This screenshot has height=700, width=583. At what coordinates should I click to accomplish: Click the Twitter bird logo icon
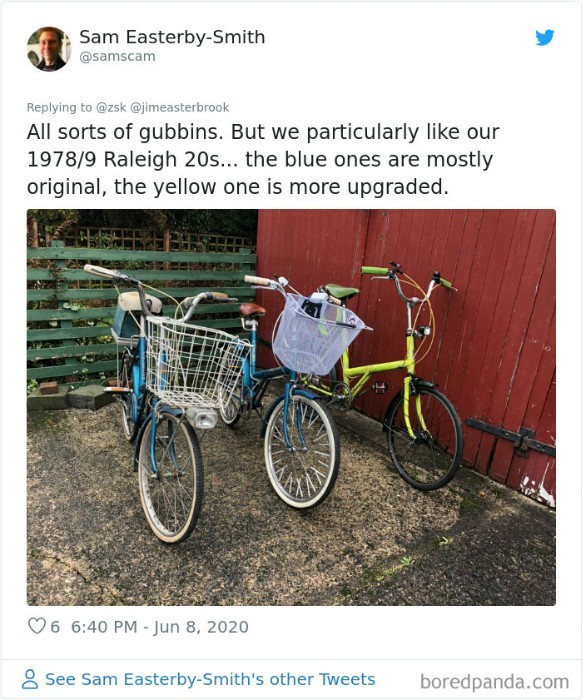tap(545, 38)
